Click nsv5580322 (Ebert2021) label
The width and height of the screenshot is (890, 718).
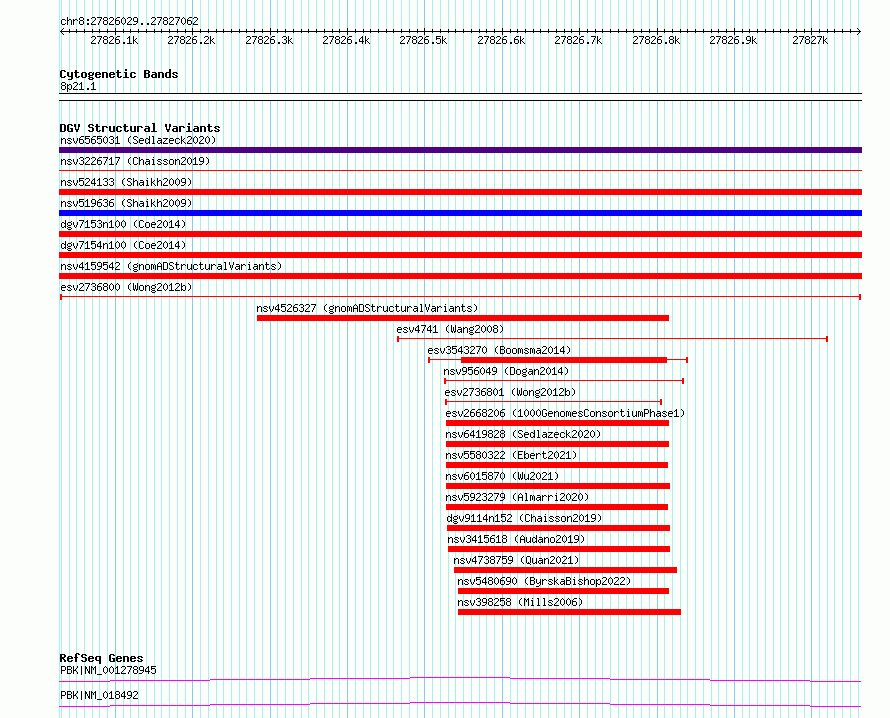[511, 455]
